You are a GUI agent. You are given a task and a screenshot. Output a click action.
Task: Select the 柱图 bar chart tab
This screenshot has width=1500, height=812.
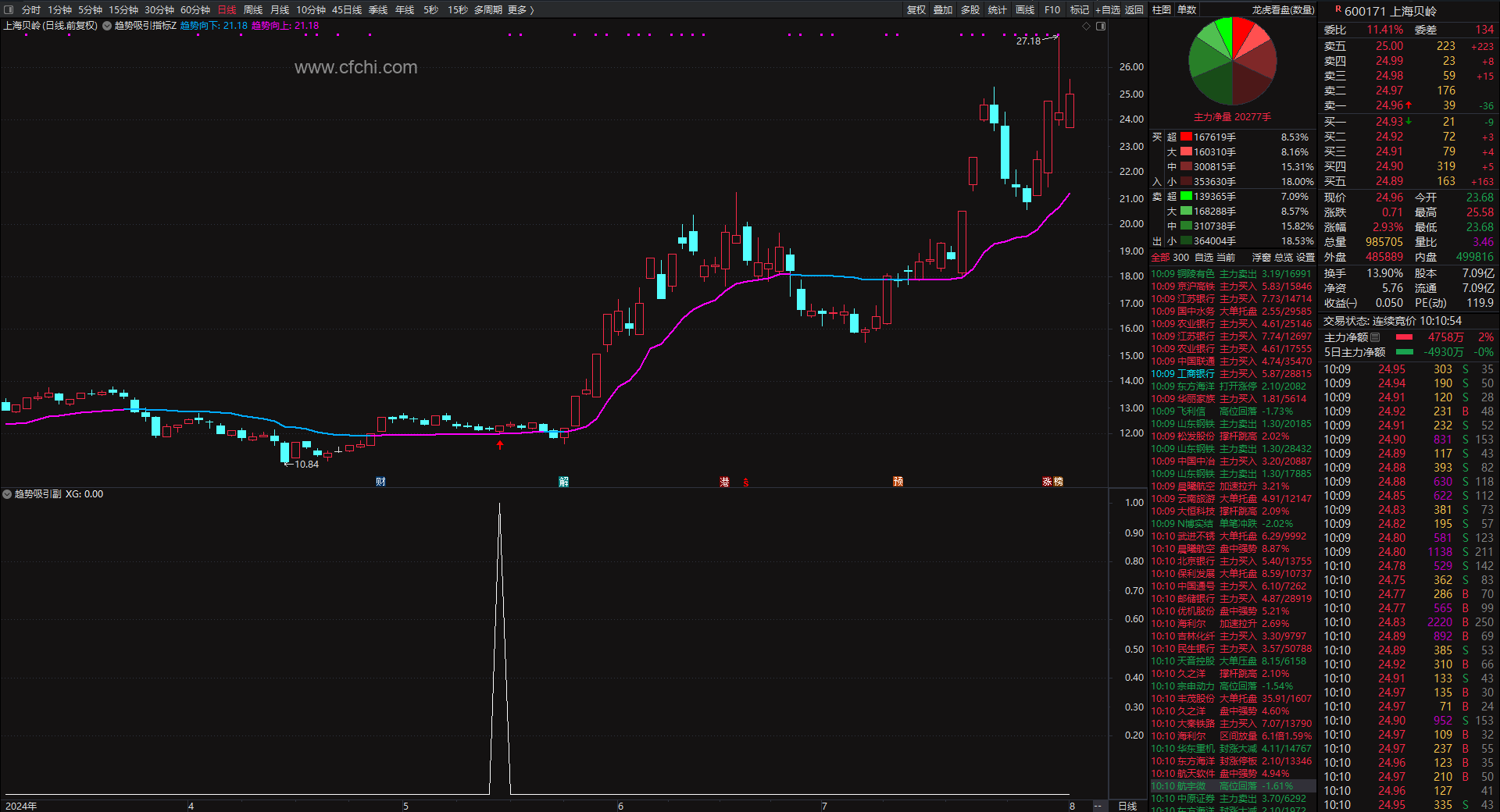tap(1162, 10)
